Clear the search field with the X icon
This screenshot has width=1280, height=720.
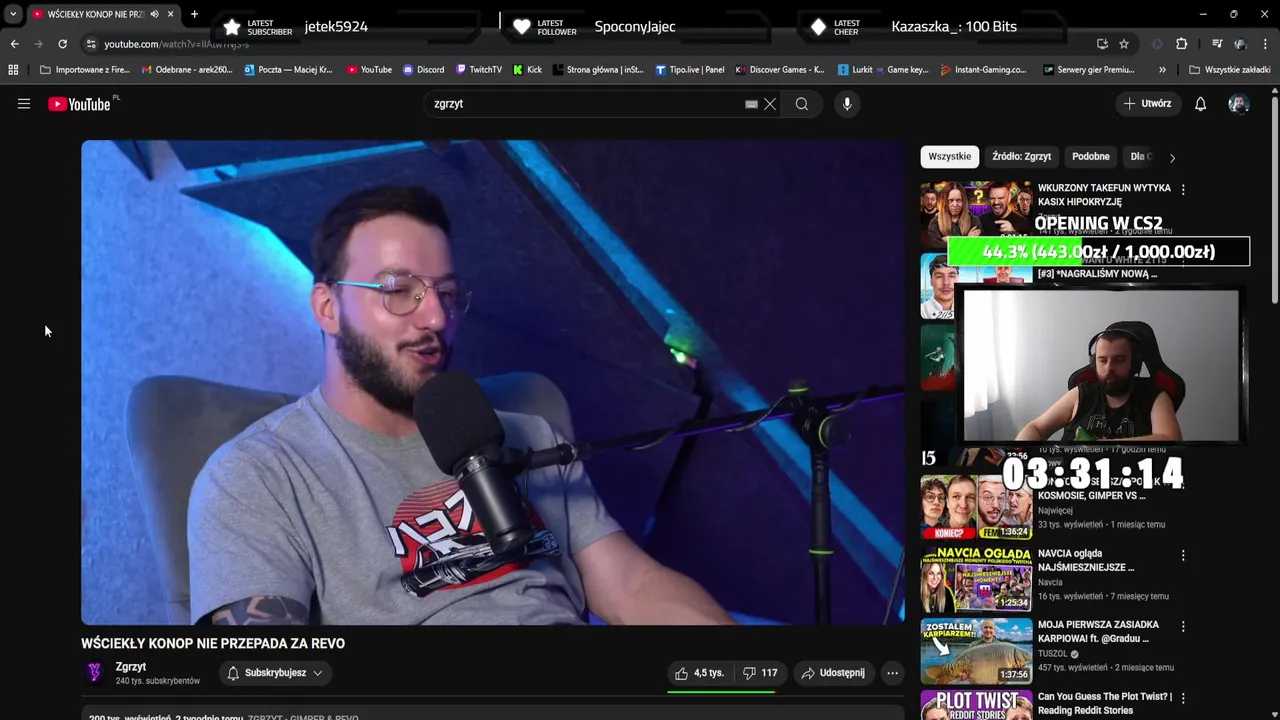[x=770, y=104]
